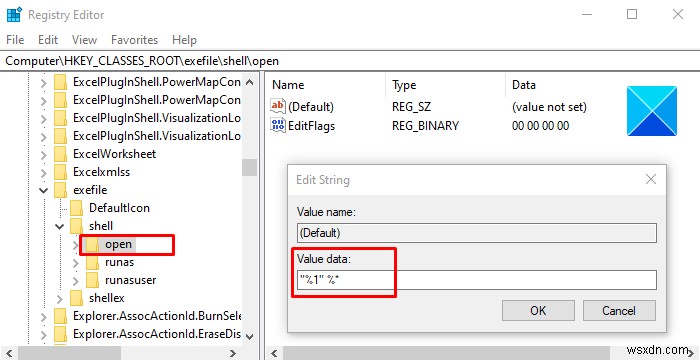Expand the first ExcelPlugInShell.PowerMapCon key
700x360 pixels.
[x=43, y=83]
